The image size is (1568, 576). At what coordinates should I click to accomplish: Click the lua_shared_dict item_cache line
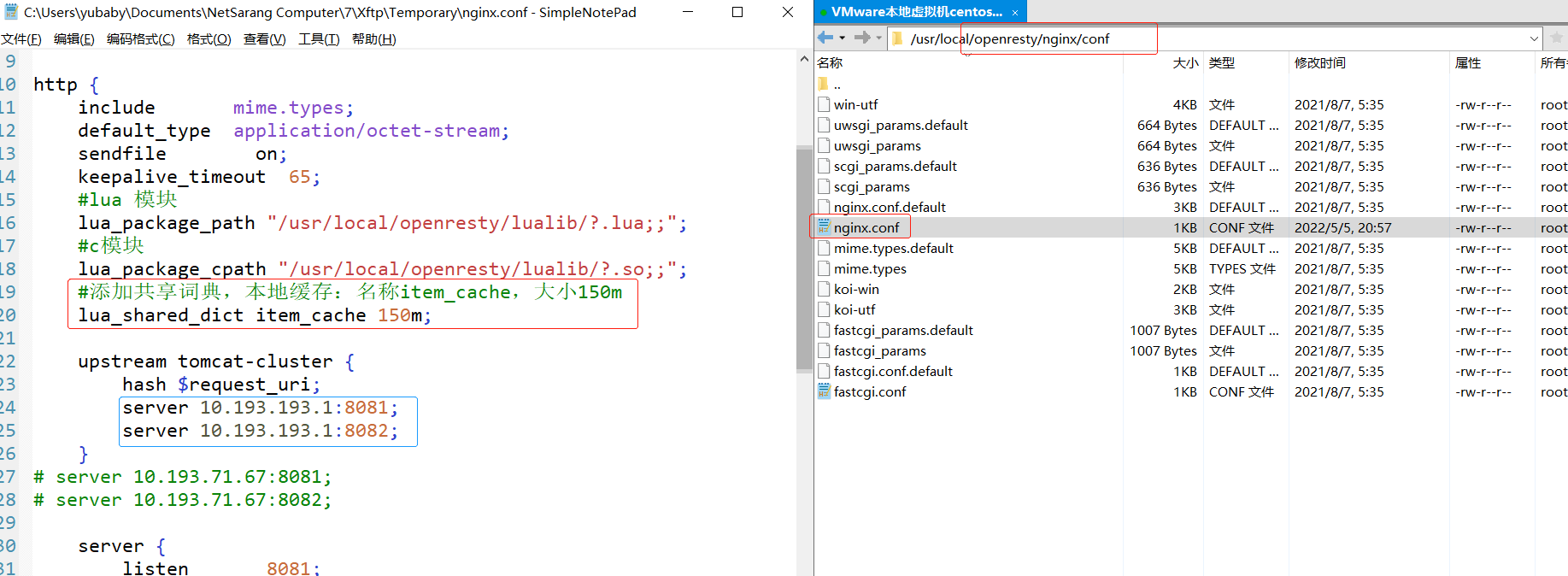255,315
